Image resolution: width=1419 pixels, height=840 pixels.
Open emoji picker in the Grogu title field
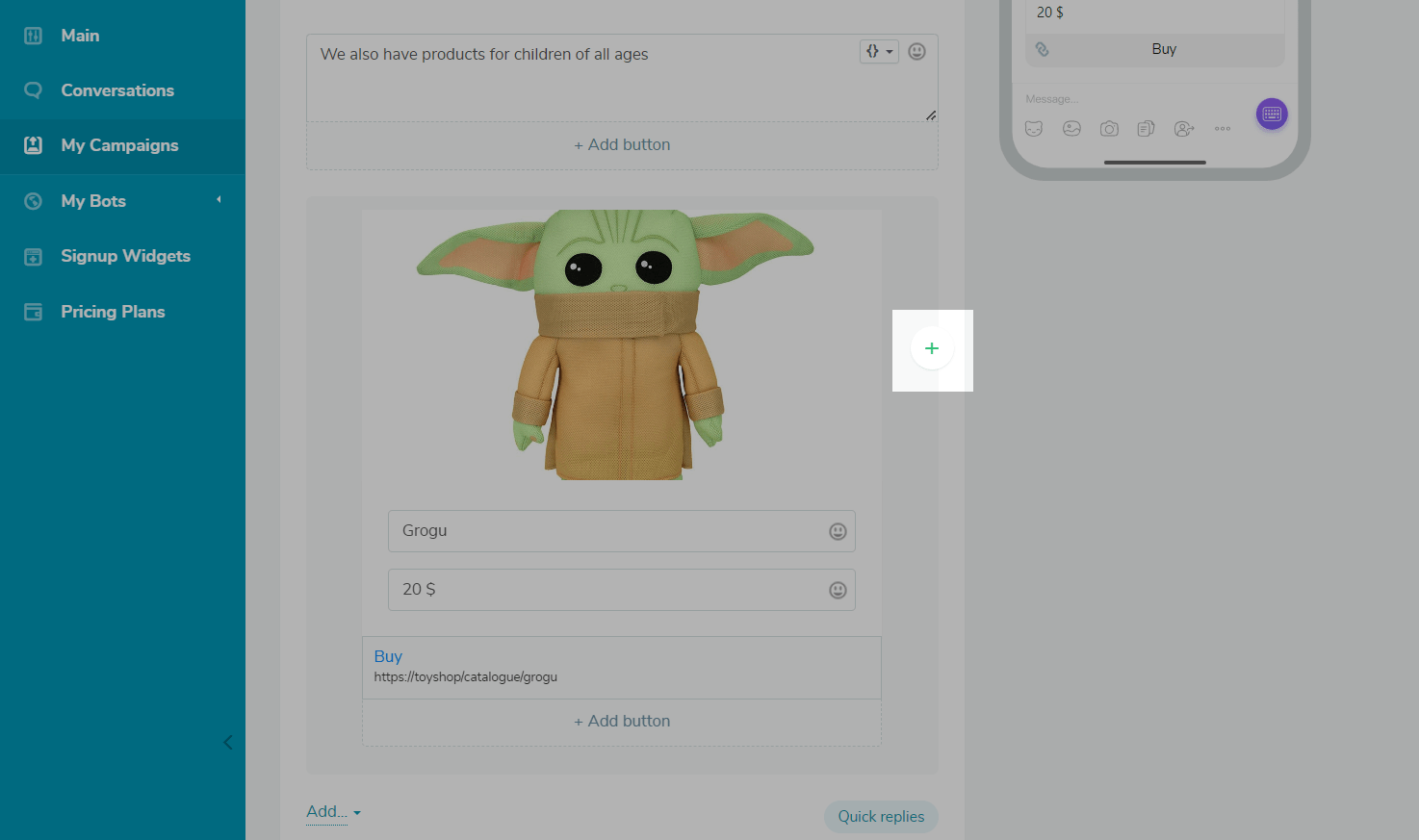[838, 531]
